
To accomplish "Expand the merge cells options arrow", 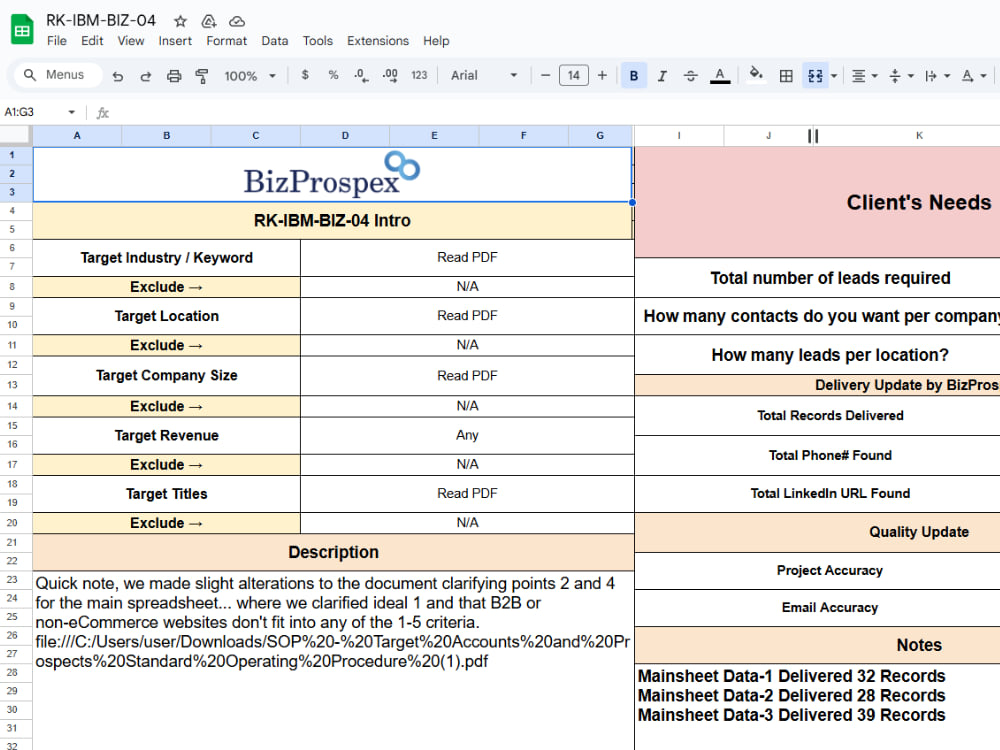I will coord(834,76).
